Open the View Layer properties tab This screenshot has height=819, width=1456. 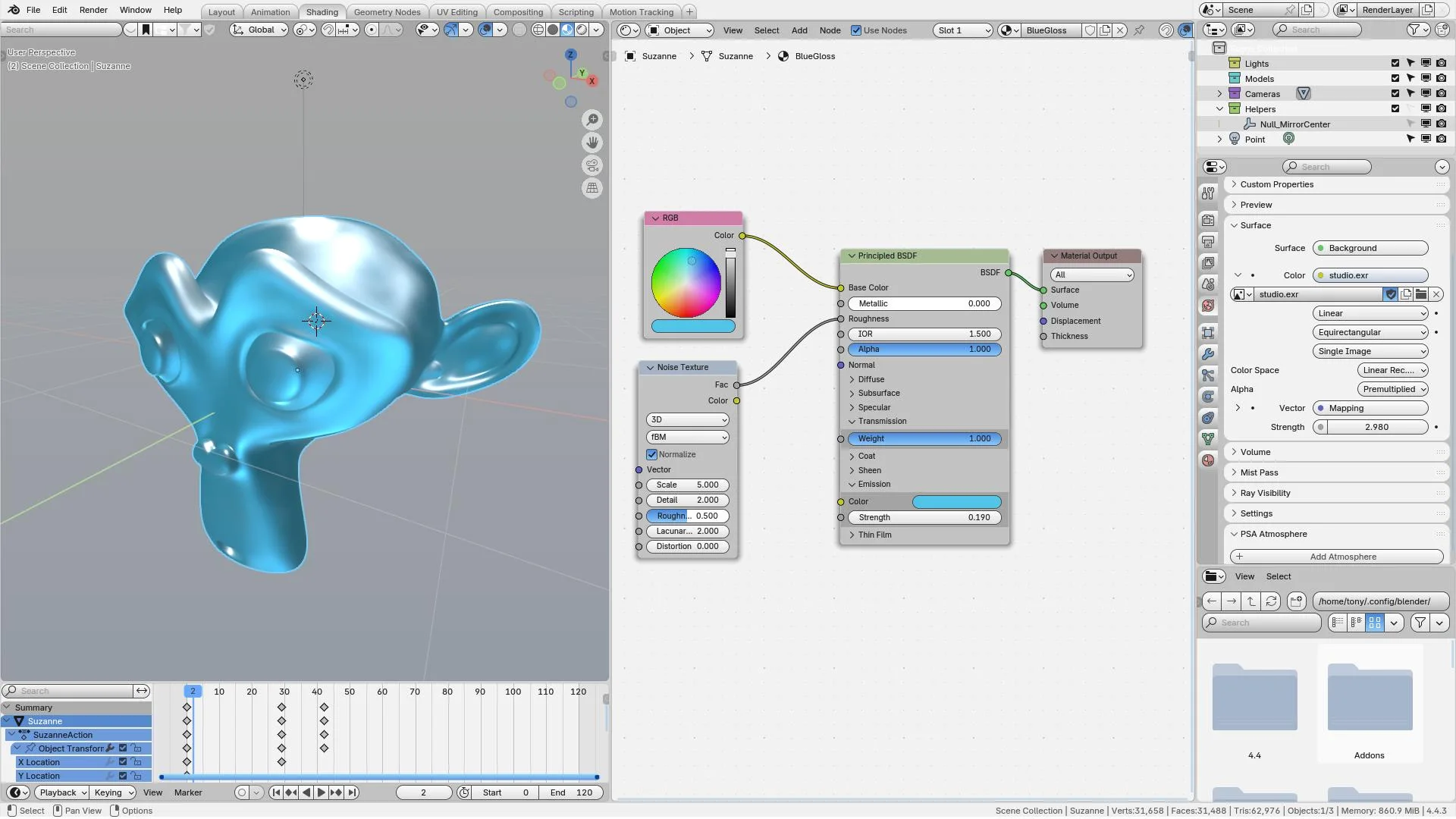[1208, 262]
